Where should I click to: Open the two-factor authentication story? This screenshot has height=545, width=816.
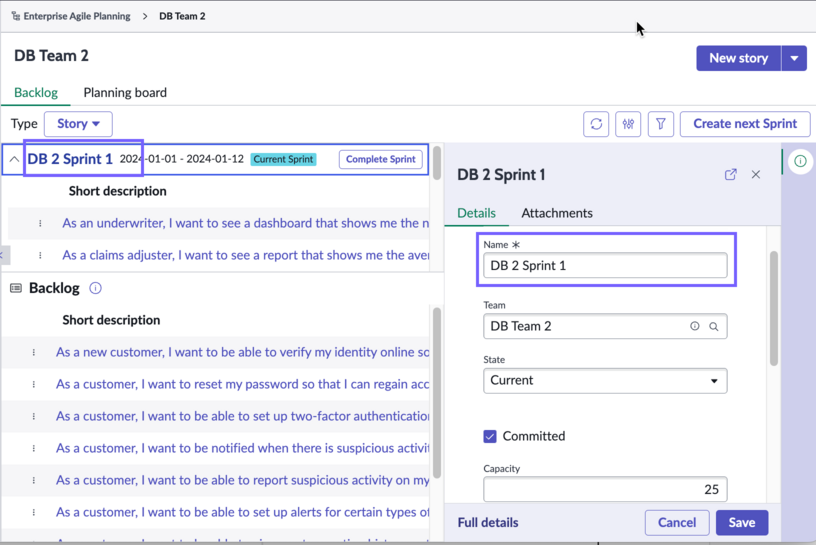tap(243, 416)
